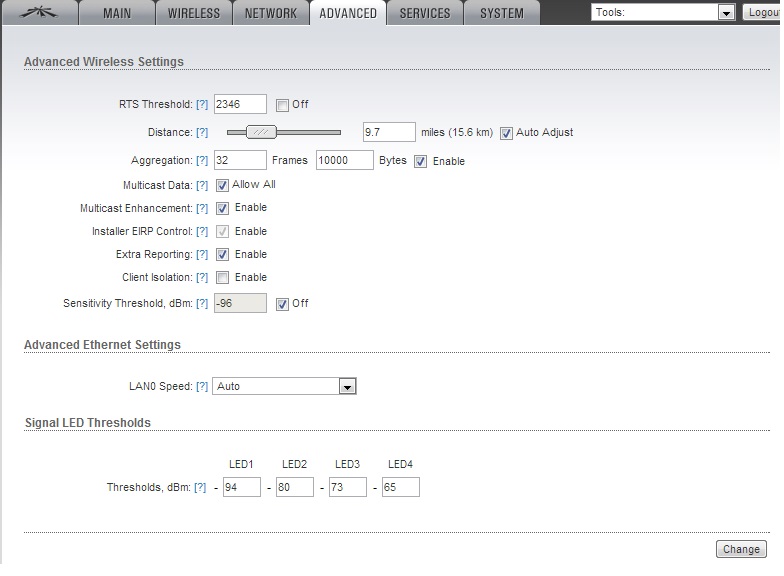The height and width of the screenshot is (576, 784).
Task: Open help for Installer EIRP Control
Action: click(x=202, y=232)
